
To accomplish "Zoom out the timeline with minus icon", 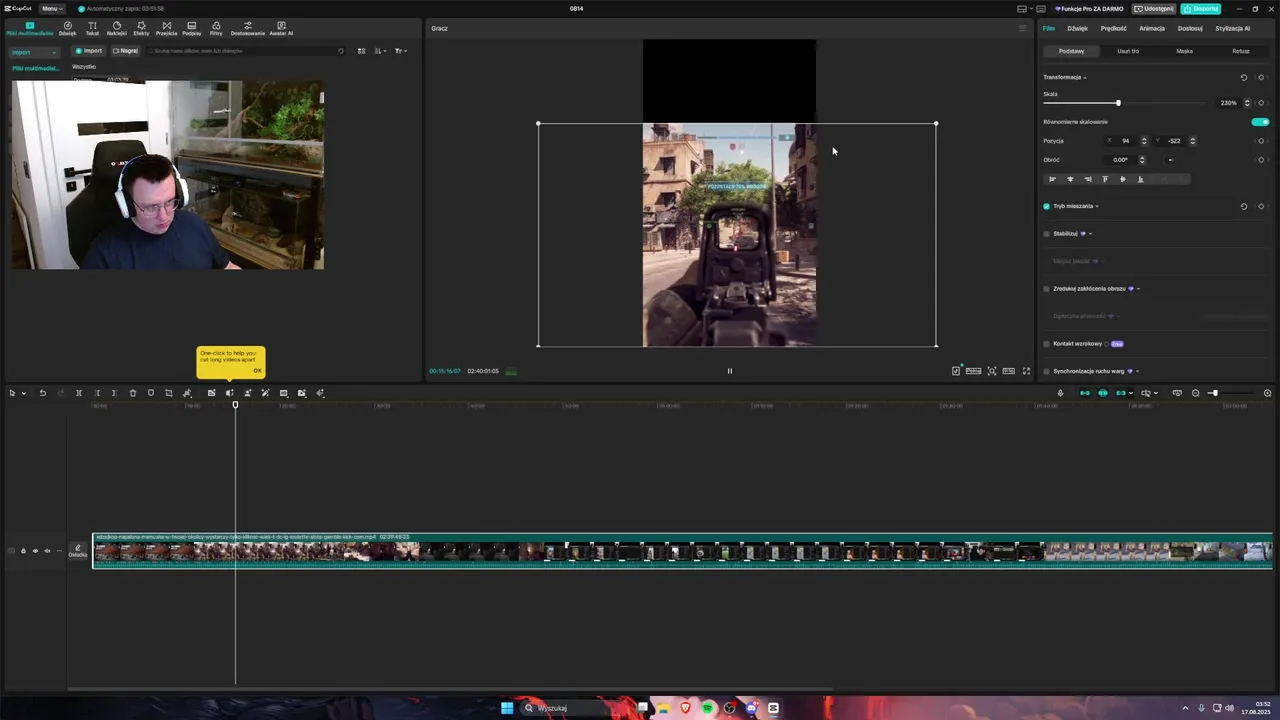I will click(x=1196, y=393).
